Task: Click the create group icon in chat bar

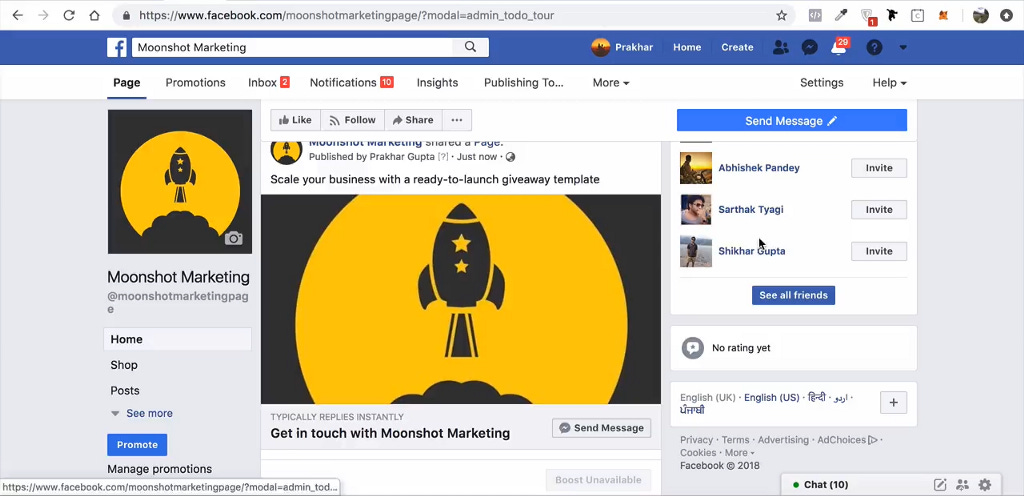Action: (963, 484)
